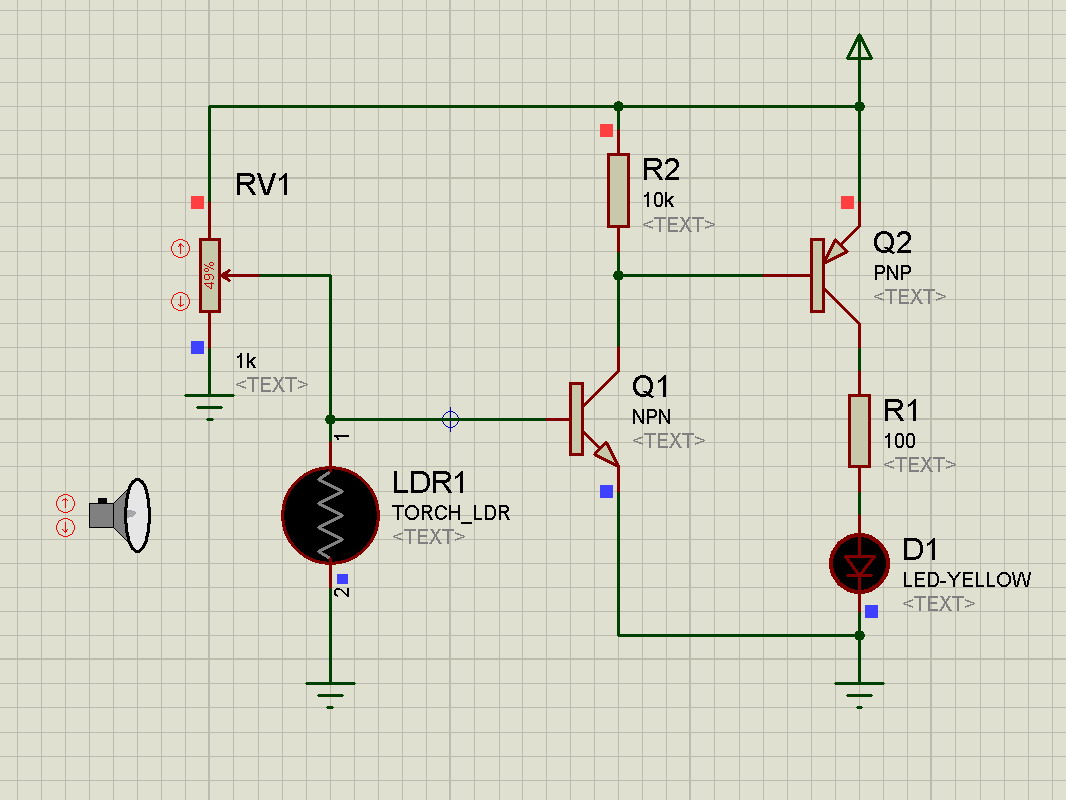Click the blue logic indicator below D1
Screen dimensions: 1066x800
[x=871, y=612]
